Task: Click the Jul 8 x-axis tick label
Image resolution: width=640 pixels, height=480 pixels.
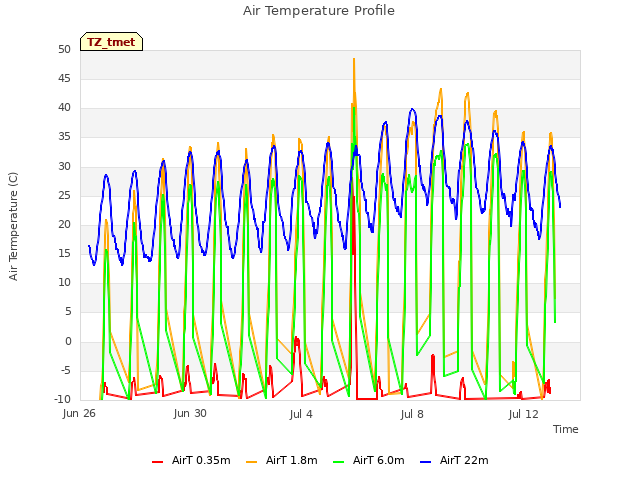Action: coord(412,414)
